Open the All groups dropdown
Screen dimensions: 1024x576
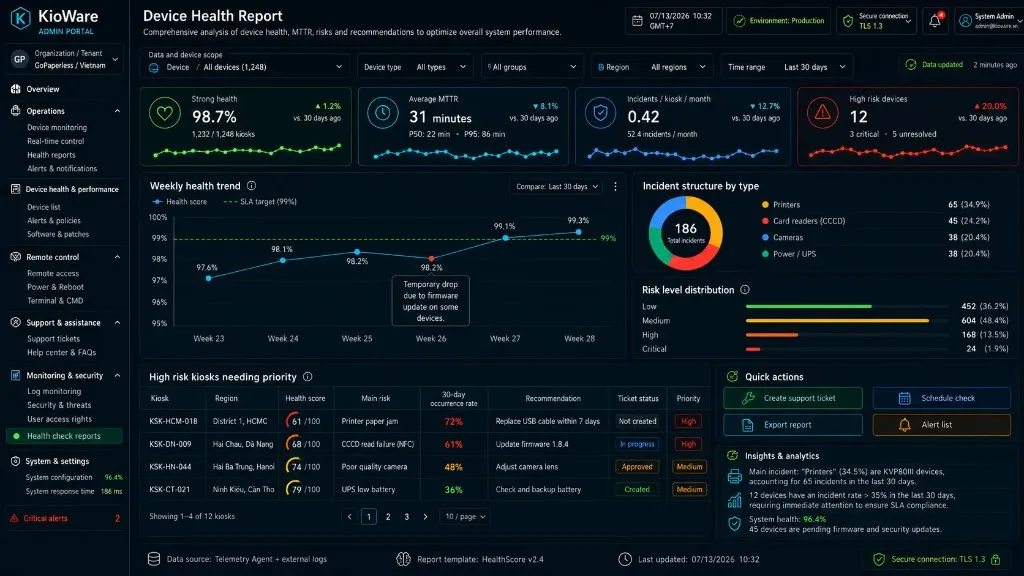pos(531,67)
